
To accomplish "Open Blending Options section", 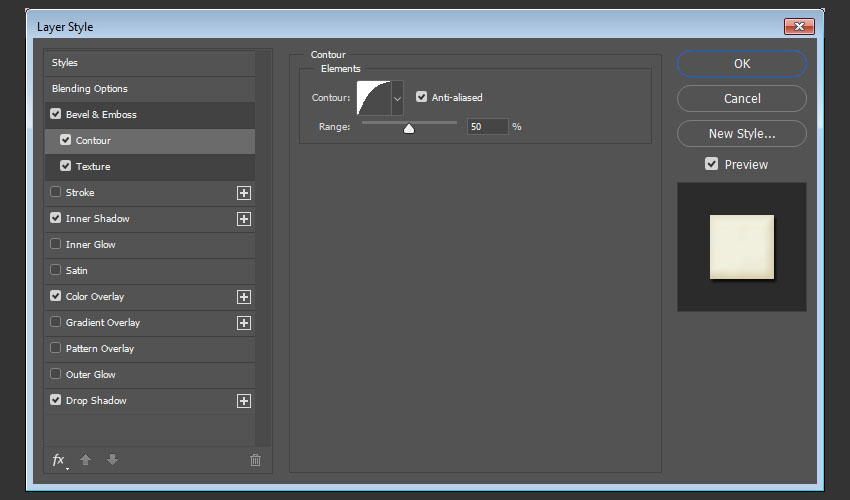I will [x=90, y=89].
